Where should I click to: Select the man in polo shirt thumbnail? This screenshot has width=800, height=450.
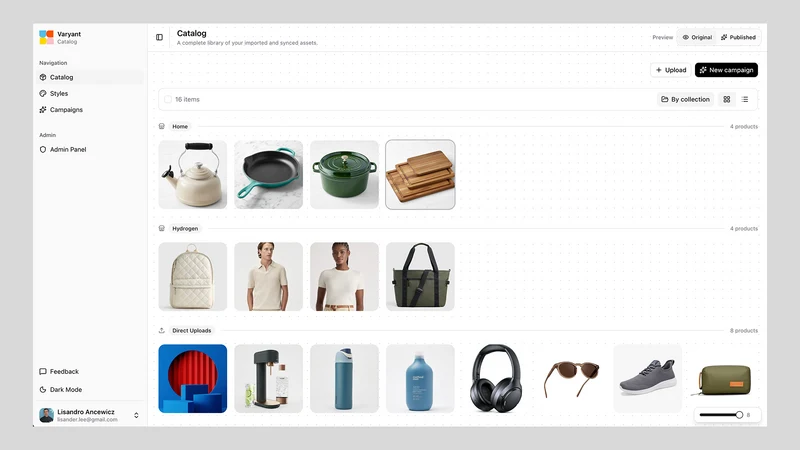268,277
